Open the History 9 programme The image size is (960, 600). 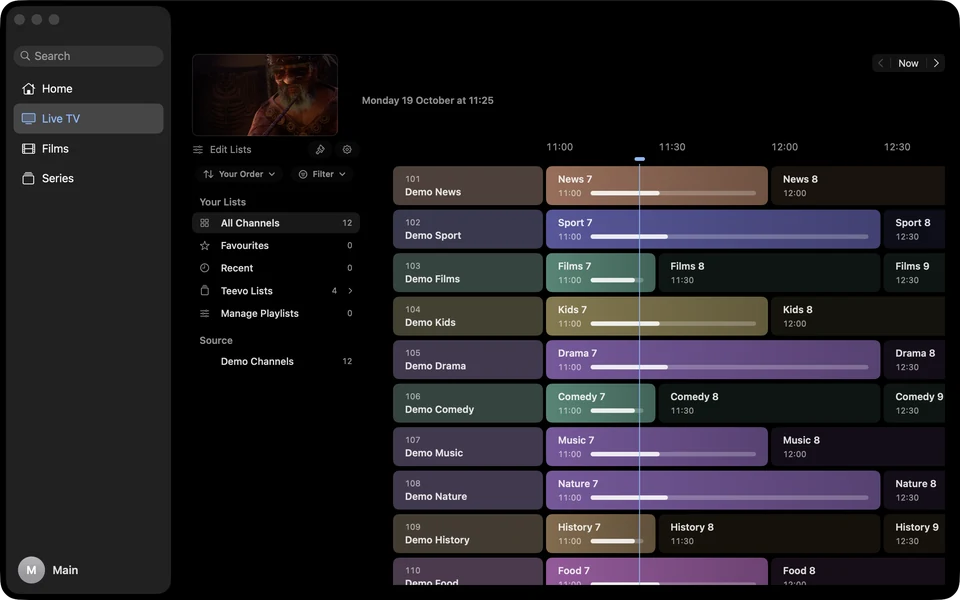(914, 533)
